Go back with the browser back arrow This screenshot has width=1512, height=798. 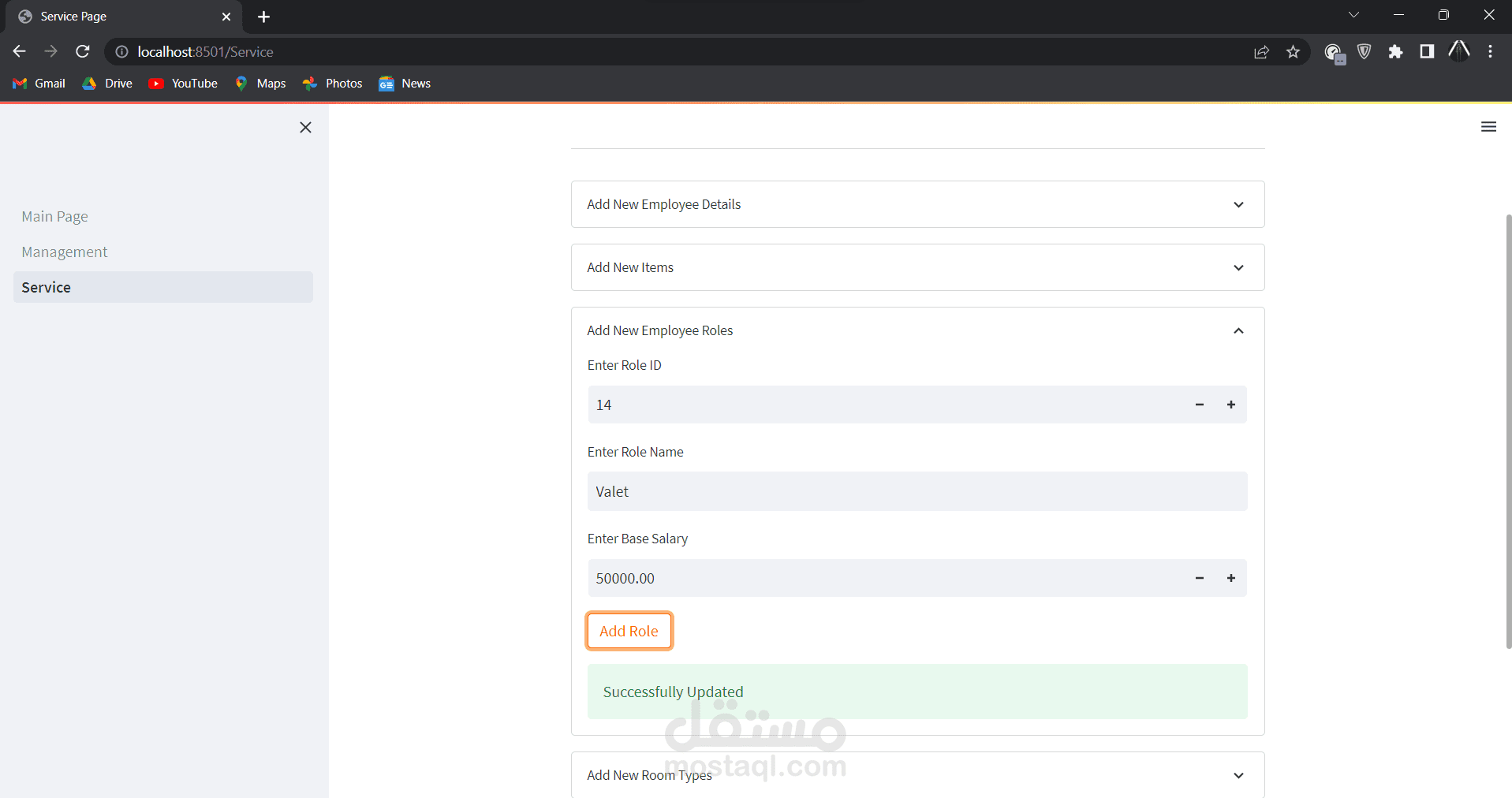coord(20,51)
